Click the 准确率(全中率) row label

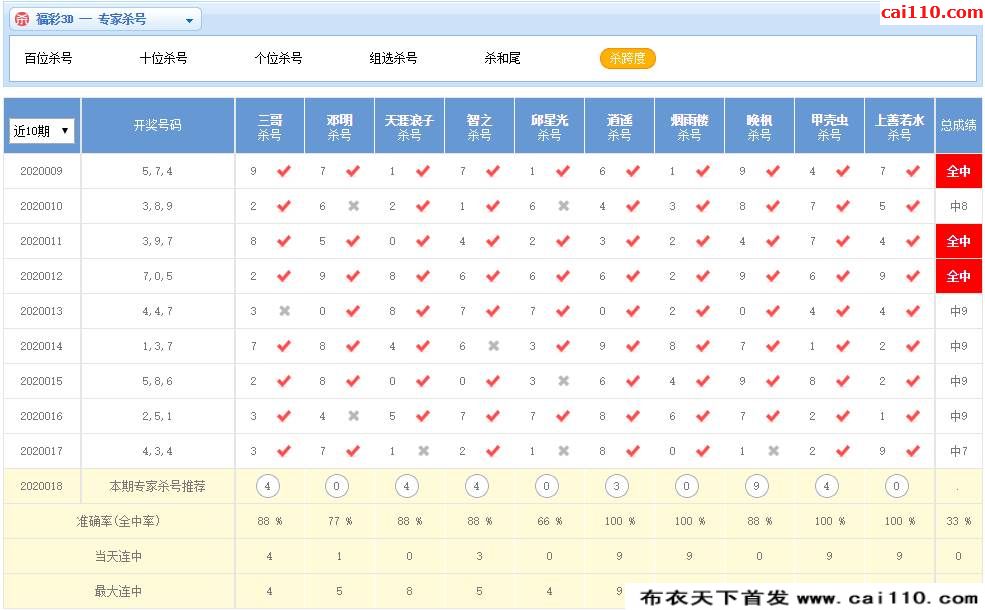tap(118, 521)
